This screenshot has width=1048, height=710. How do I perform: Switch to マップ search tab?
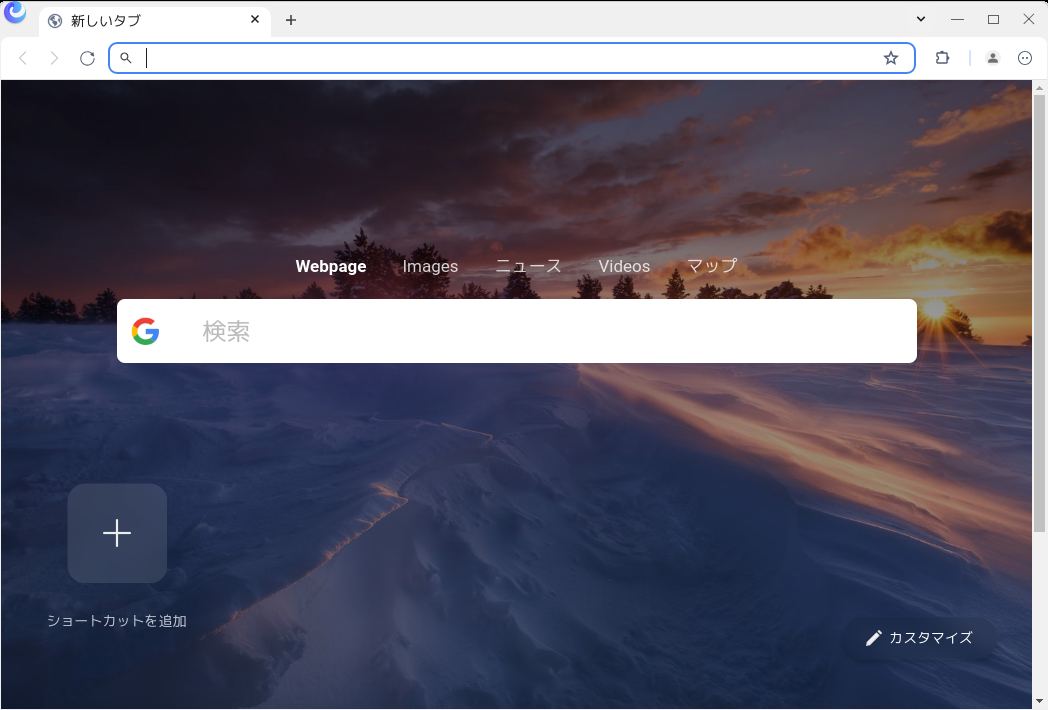712,266
